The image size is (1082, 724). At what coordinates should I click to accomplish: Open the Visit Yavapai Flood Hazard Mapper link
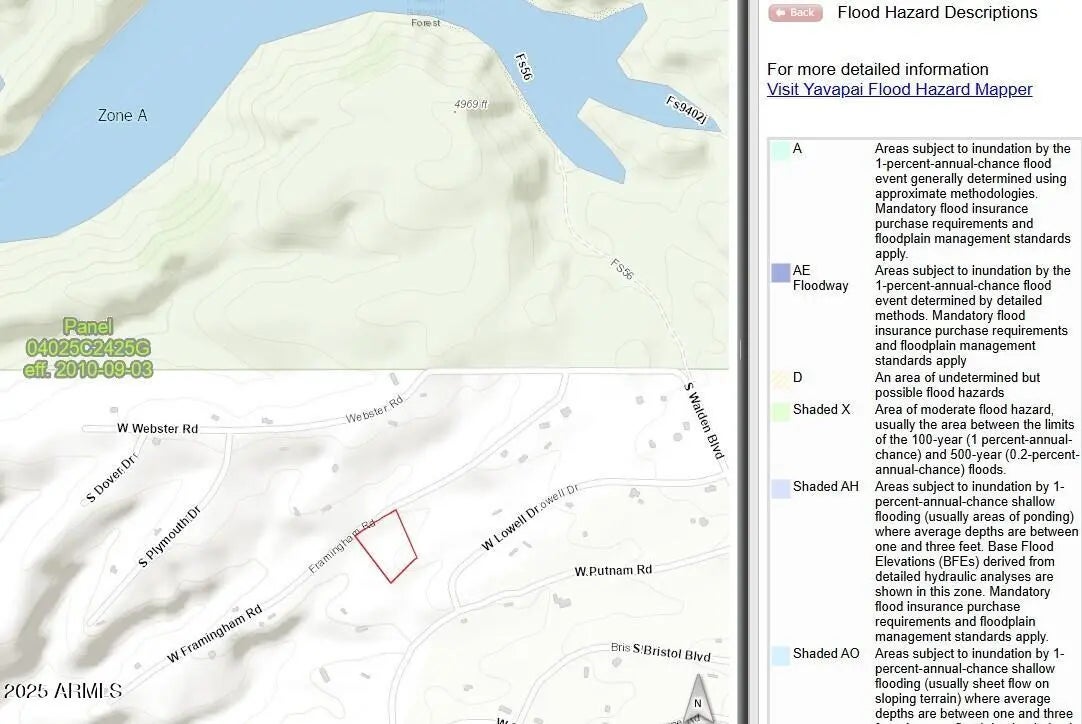click(x=899, y=89)
